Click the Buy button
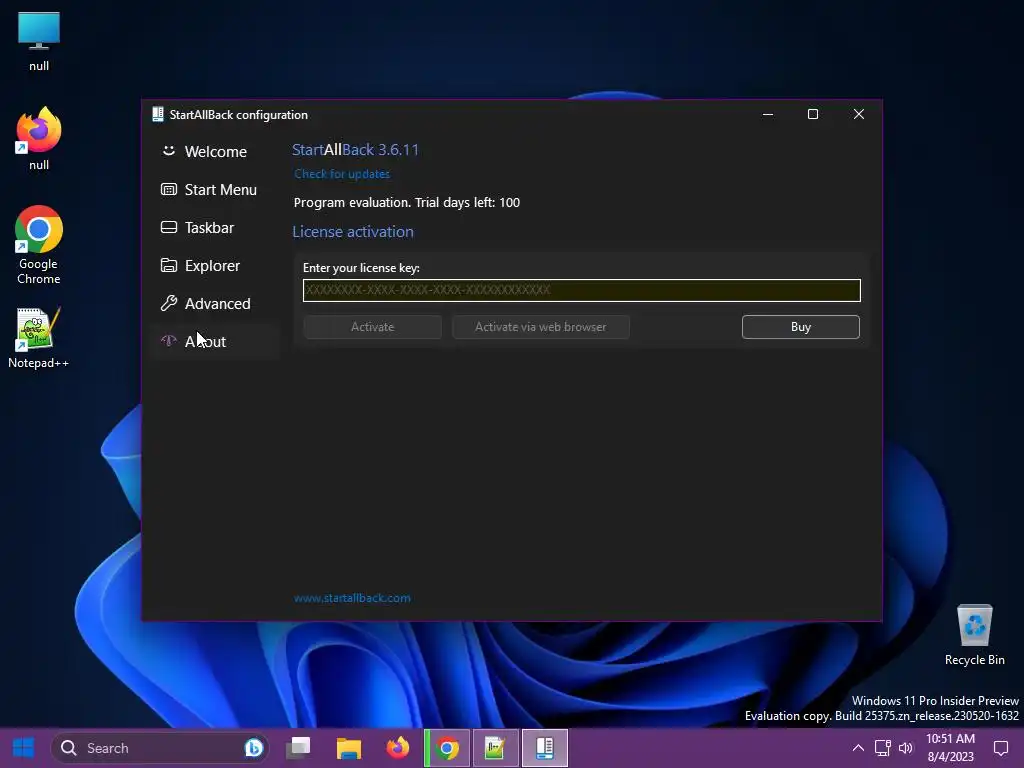The image size is (1024, 768). [801, 327]
